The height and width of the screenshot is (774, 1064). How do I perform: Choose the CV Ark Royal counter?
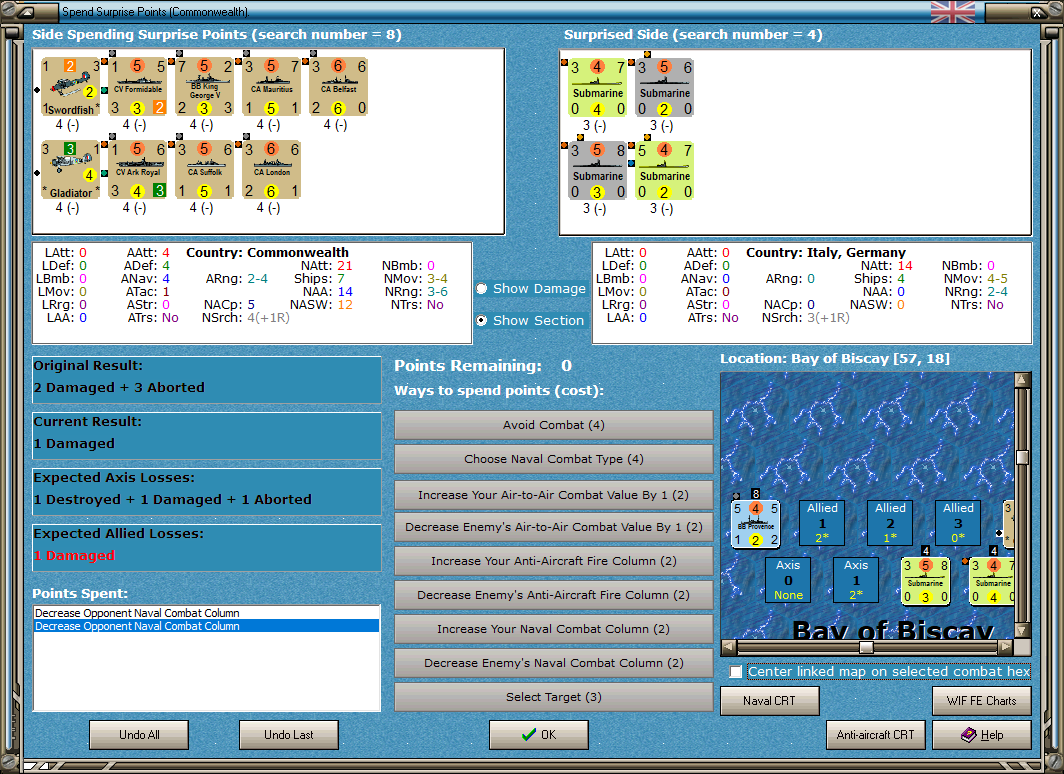(138, 170)
